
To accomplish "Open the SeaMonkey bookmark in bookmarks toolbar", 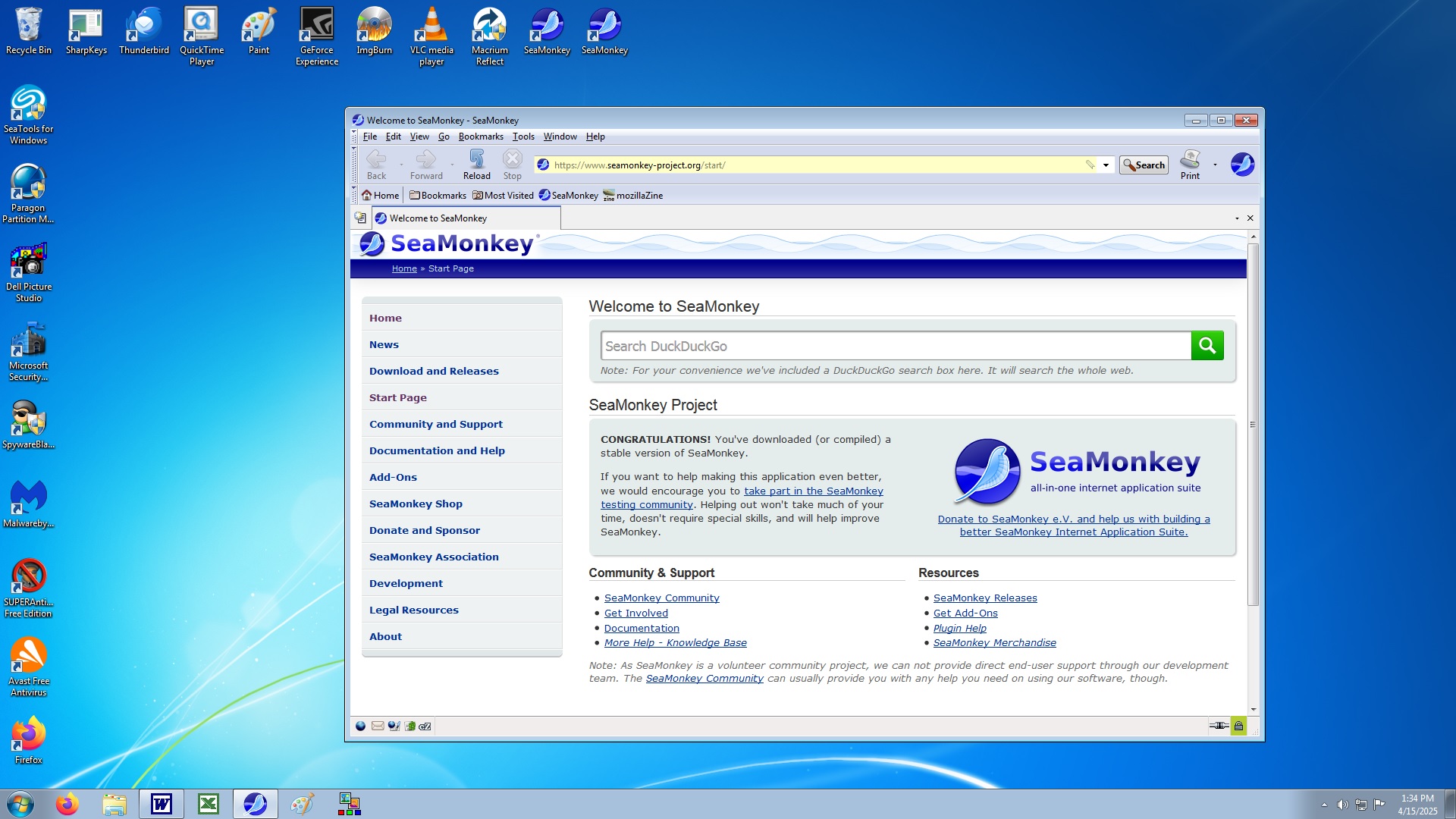I will (568, 196).
